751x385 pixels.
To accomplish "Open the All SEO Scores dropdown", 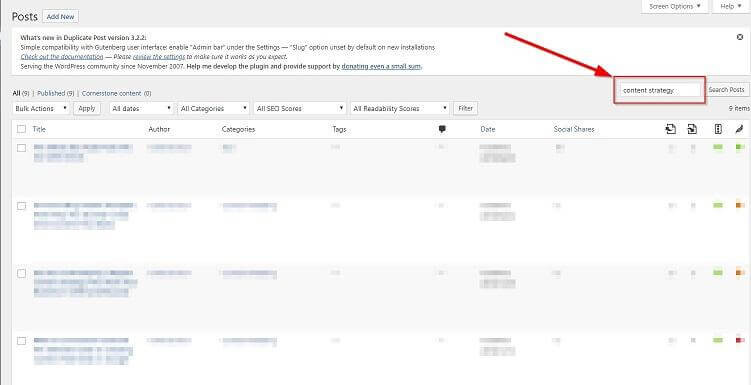I will (300, 109).
